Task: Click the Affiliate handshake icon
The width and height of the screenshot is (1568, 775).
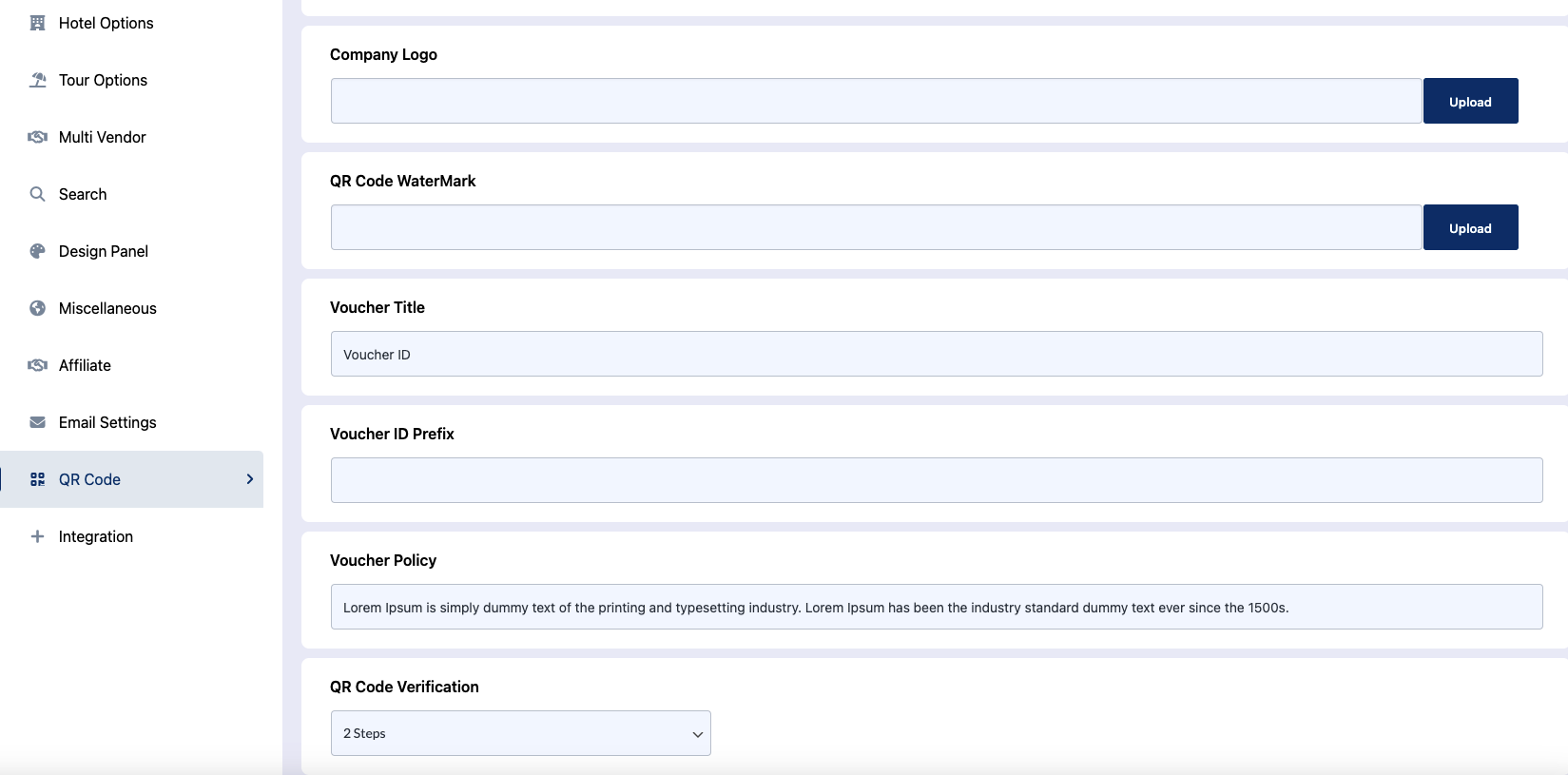Action: coord(37,365)
